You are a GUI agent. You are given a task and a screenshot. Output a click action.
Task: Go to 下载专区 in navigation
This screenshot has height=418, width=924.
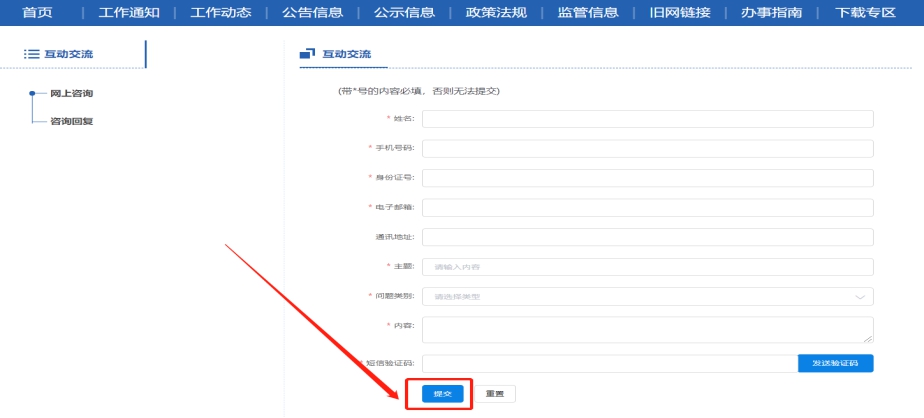(864, 12)
